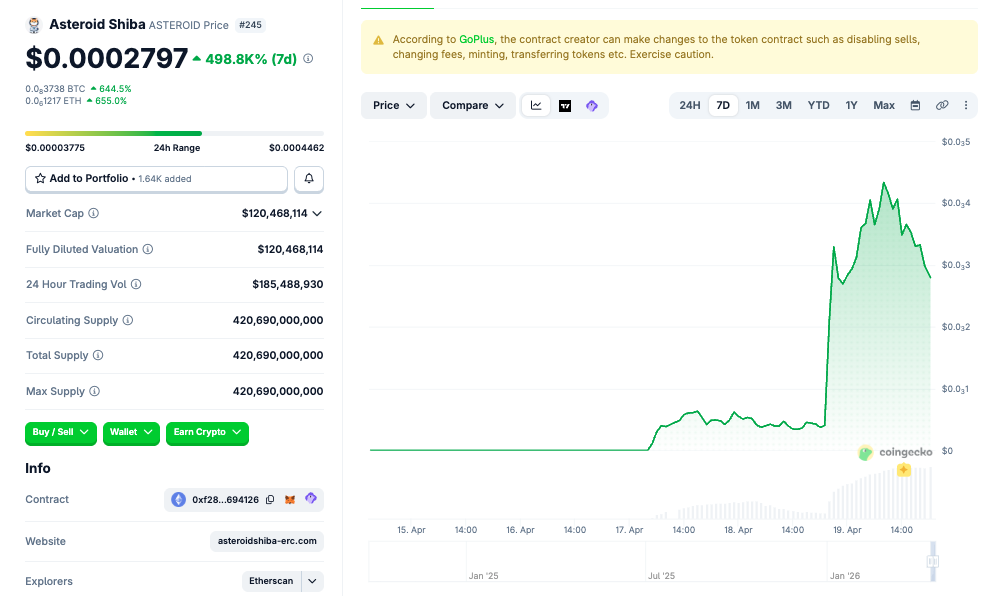The width and height of the screenshot is (994, 596).
Task: Open the TradingView chart icon
Action: pos(567,105)
